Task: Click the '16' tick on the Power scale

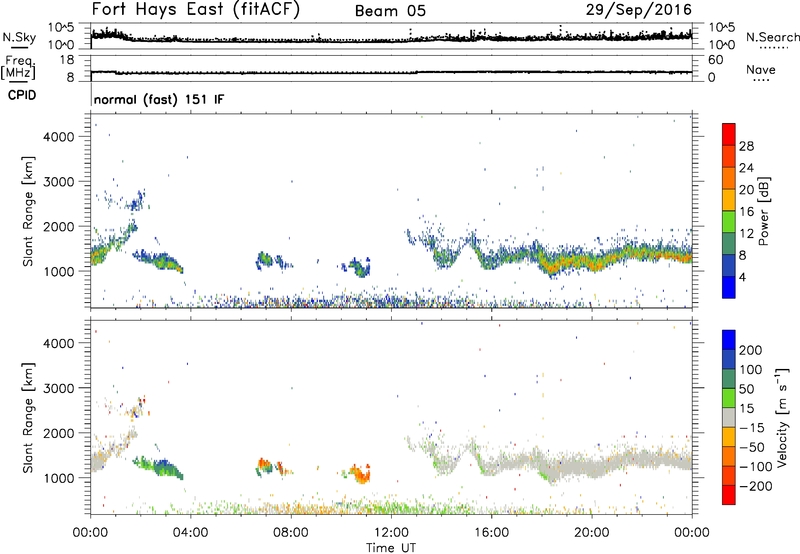Action: point(746,212)
